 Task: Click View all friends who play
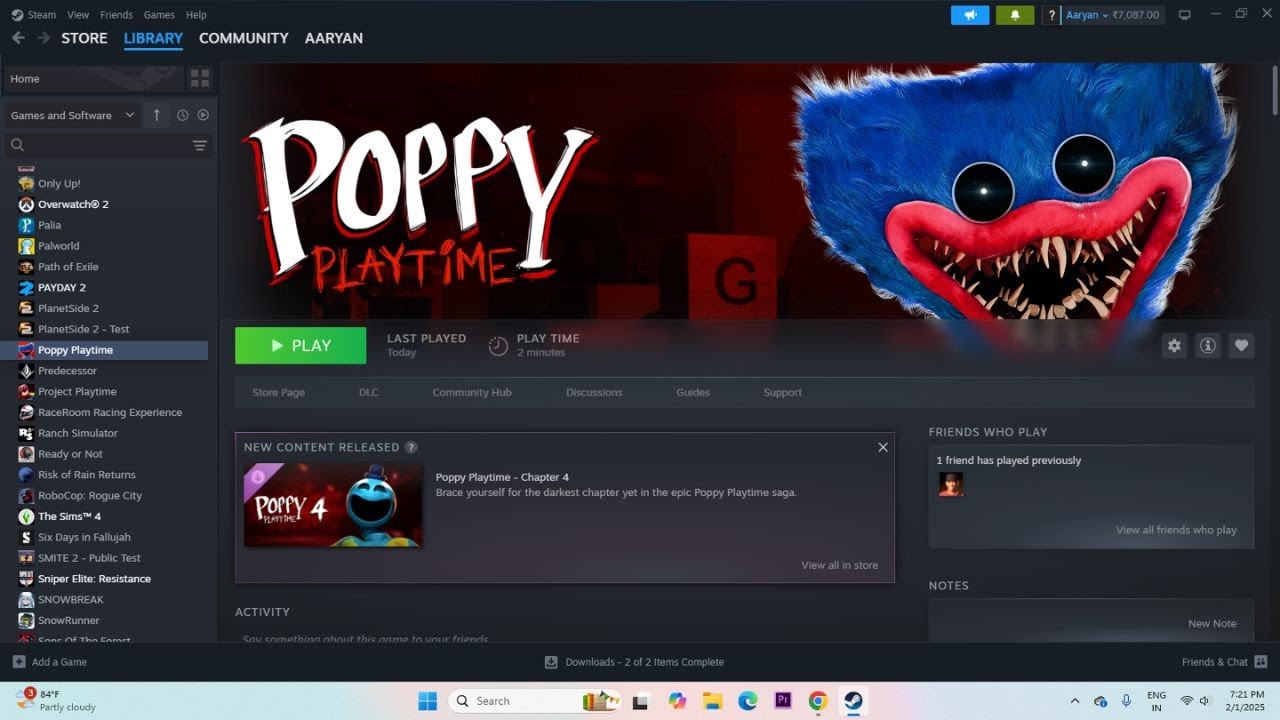[1176, 530]
